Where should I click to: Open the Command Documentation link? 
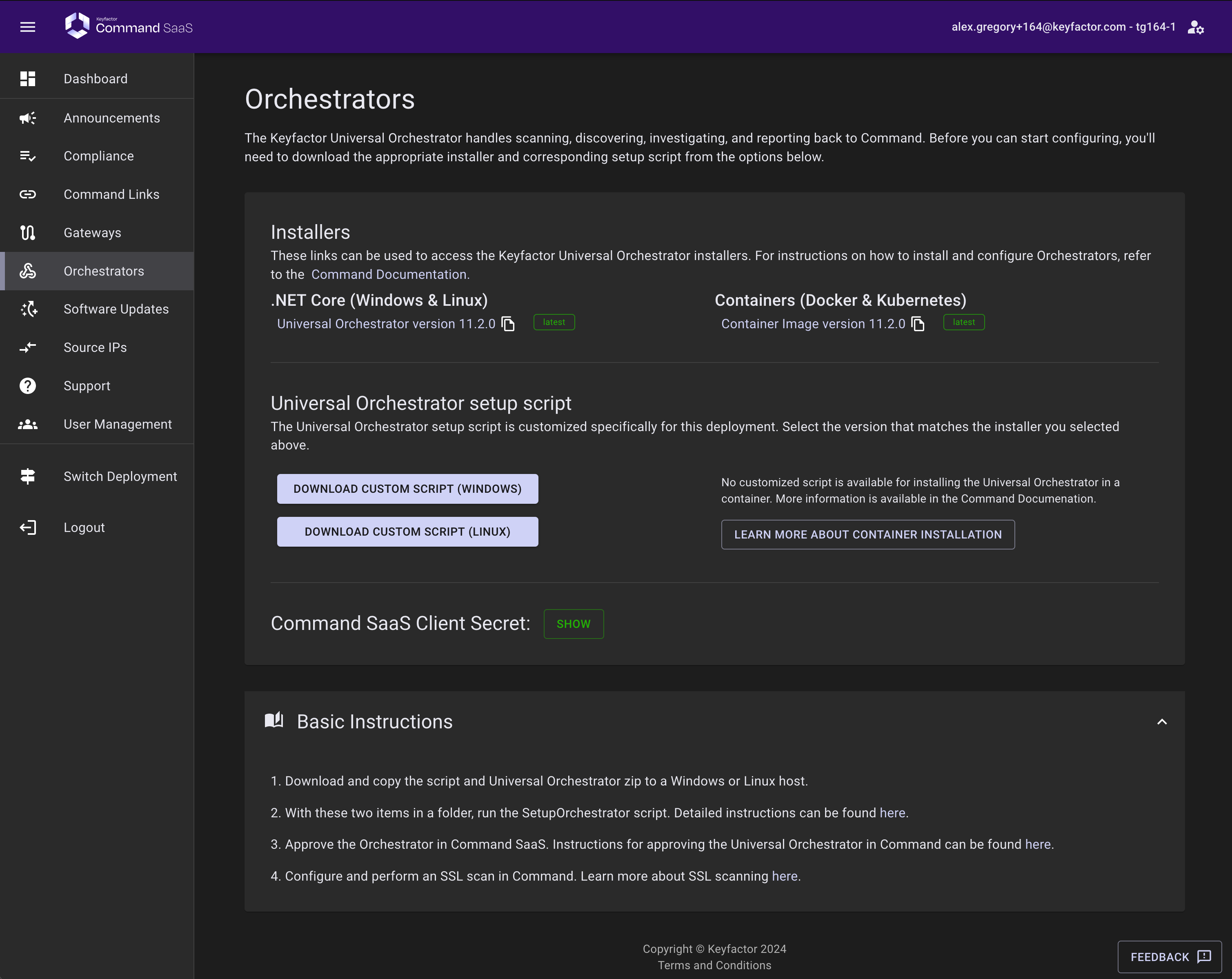coord(389,274)
